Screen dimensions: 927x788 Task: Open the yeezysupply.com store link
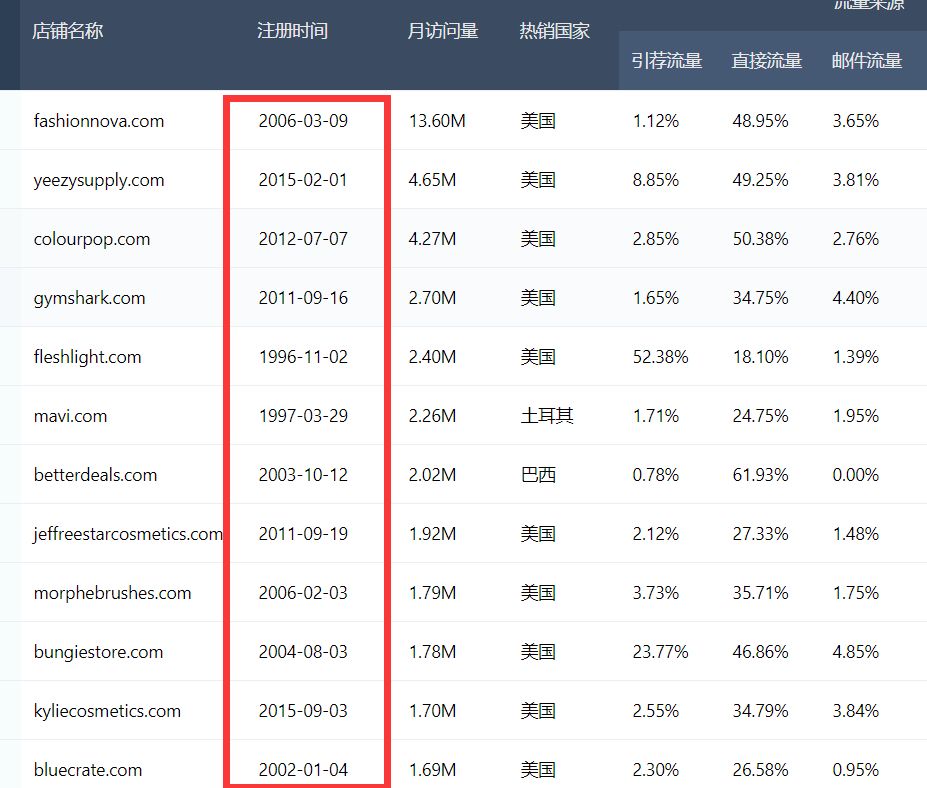coord(99,180)
